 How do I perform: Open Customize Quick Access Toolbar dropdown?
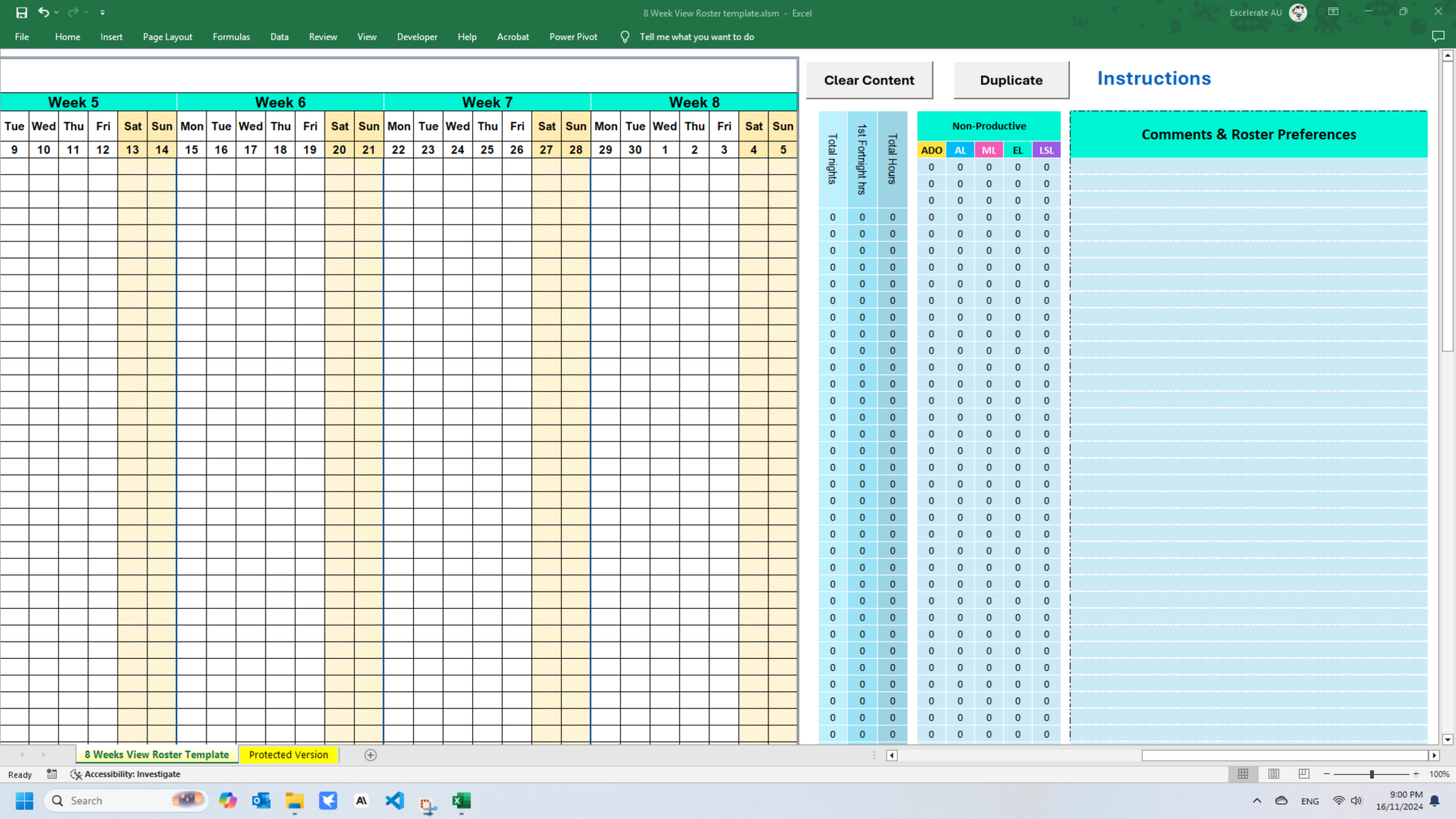(x=103, y=13)
